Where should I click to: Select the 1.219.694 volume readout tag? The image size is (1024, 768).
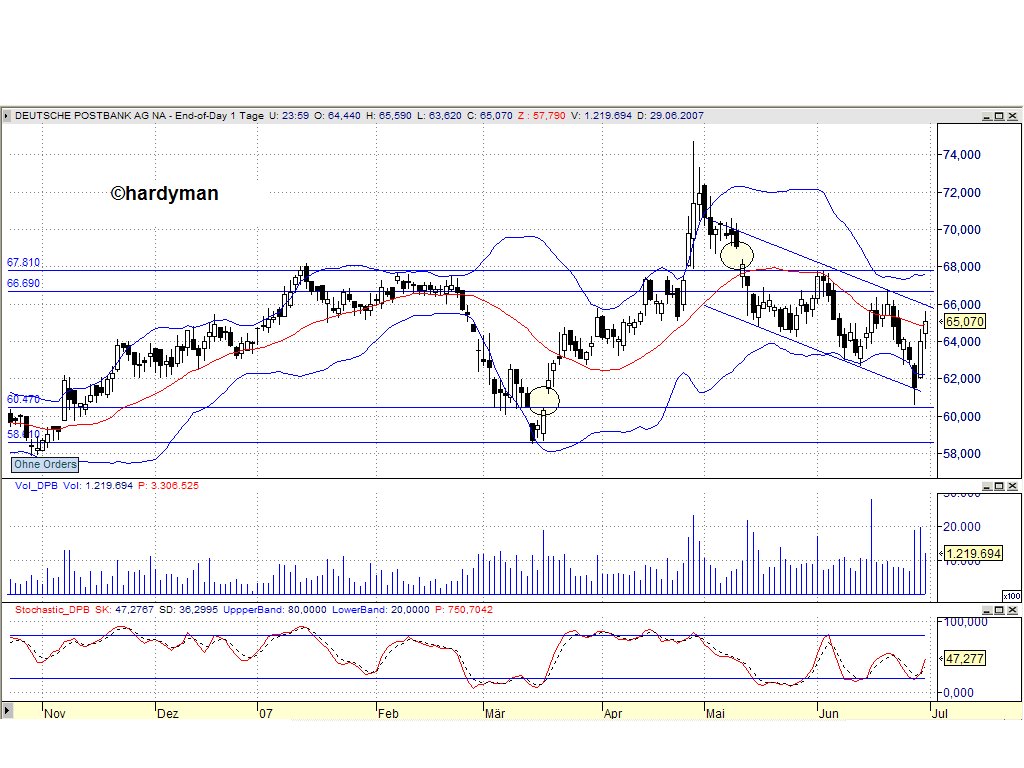[x=972, y=551]
